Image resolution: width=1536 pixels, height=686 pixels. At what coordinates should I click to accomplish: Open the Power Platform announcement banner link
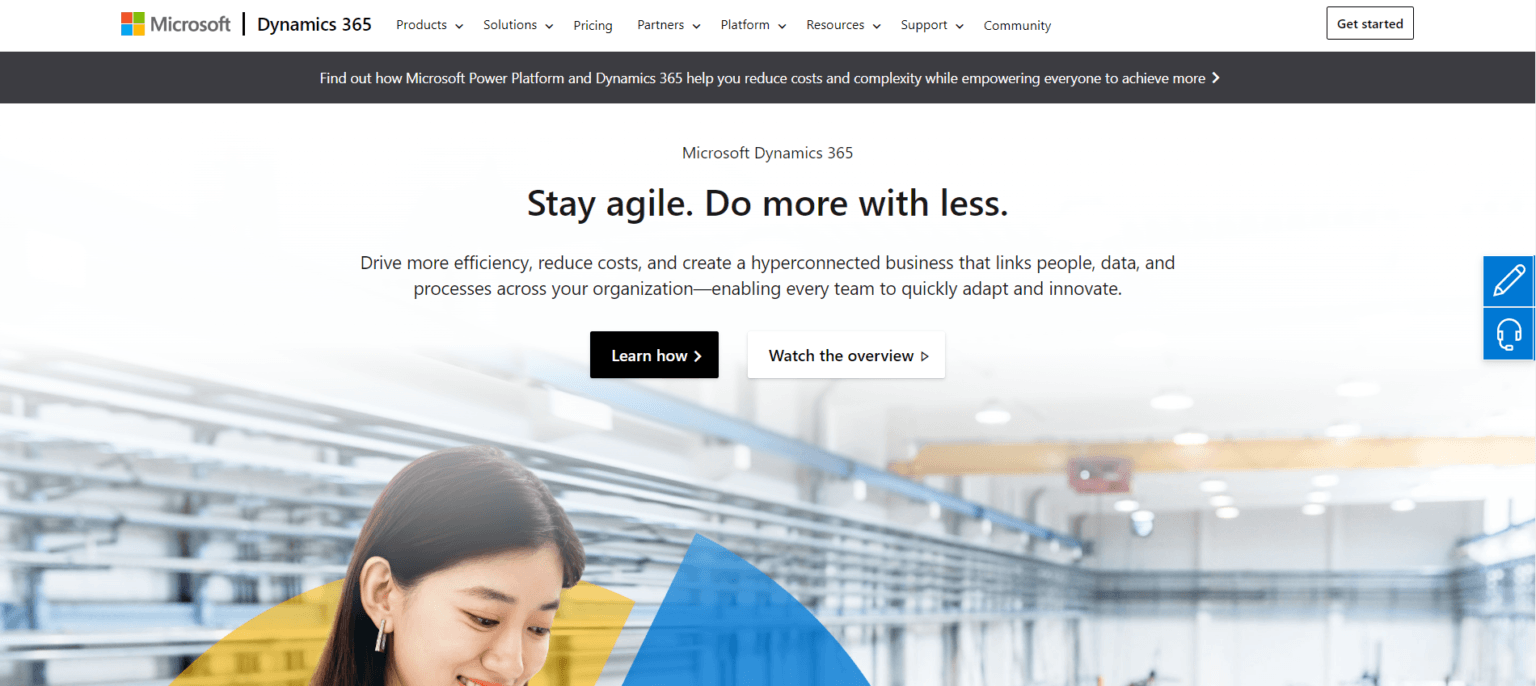pyautogui.click(x=767, y=77)
